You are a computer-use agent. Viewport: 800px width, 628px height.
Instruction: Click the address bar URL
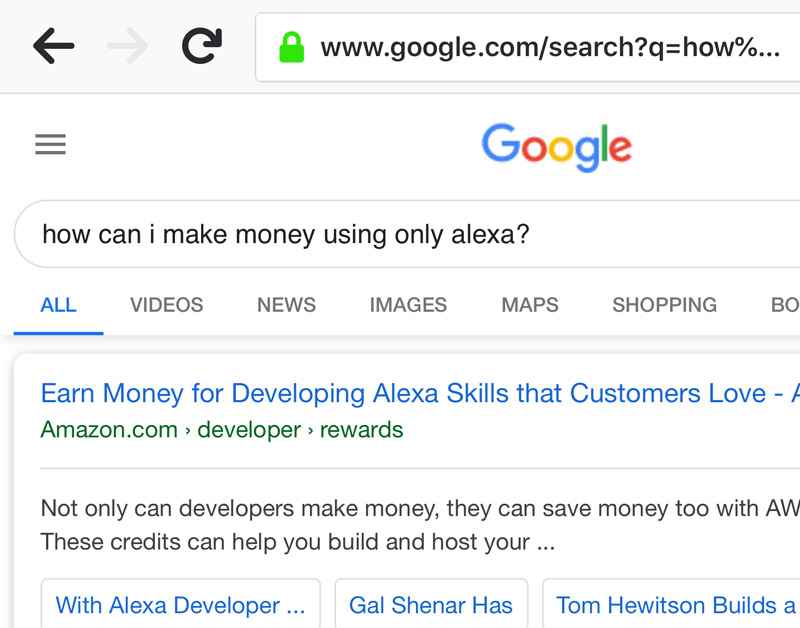(550, 47)
